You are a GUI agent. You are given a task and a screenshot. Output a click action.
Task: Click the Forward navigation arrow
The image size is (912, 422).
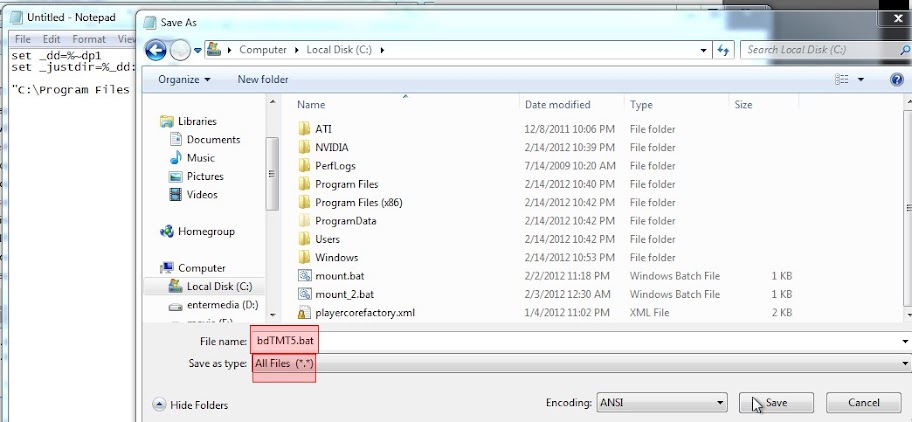tap(180, 50)
